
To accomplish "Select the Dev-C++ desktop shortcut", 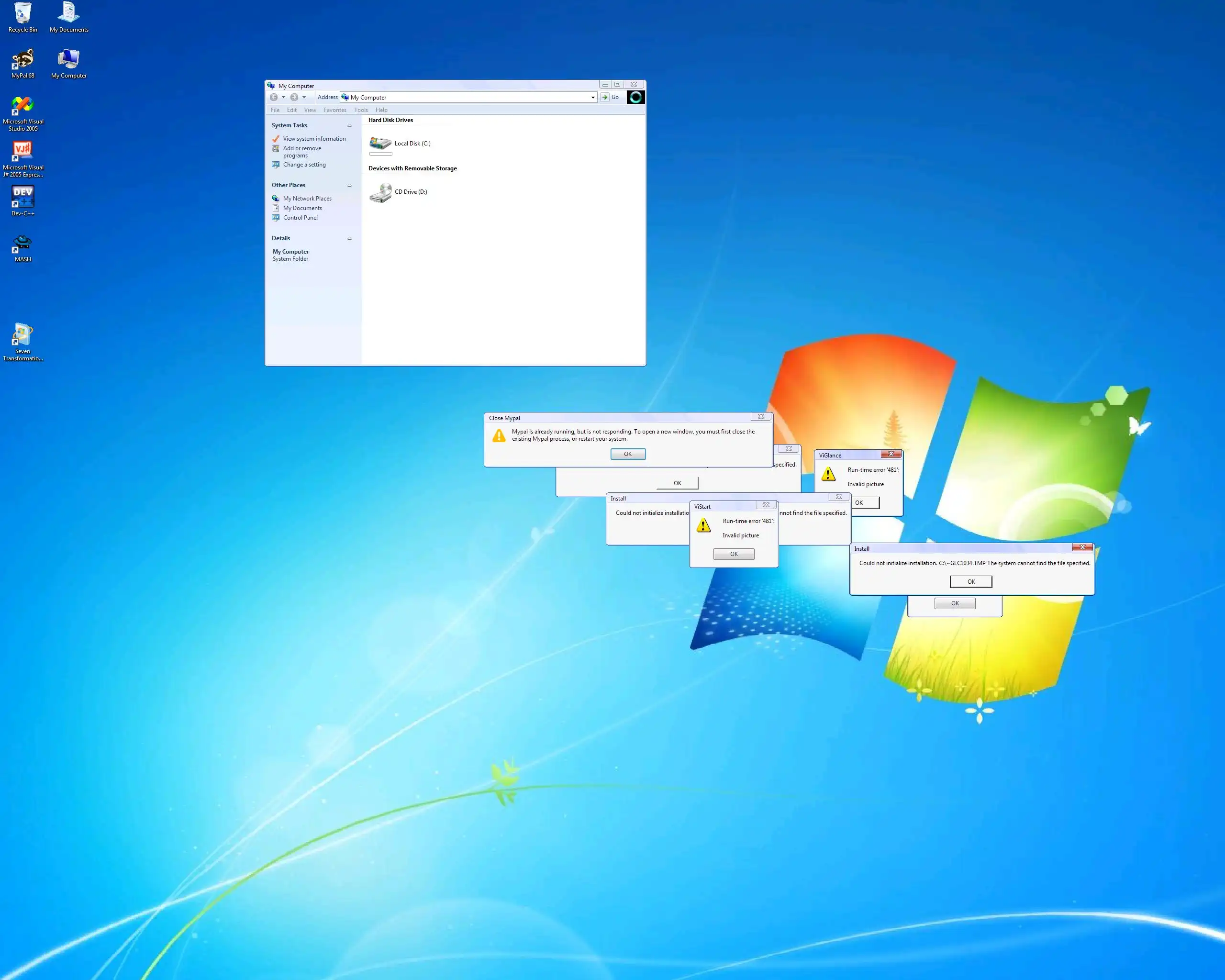I will (x=22, y=197).
